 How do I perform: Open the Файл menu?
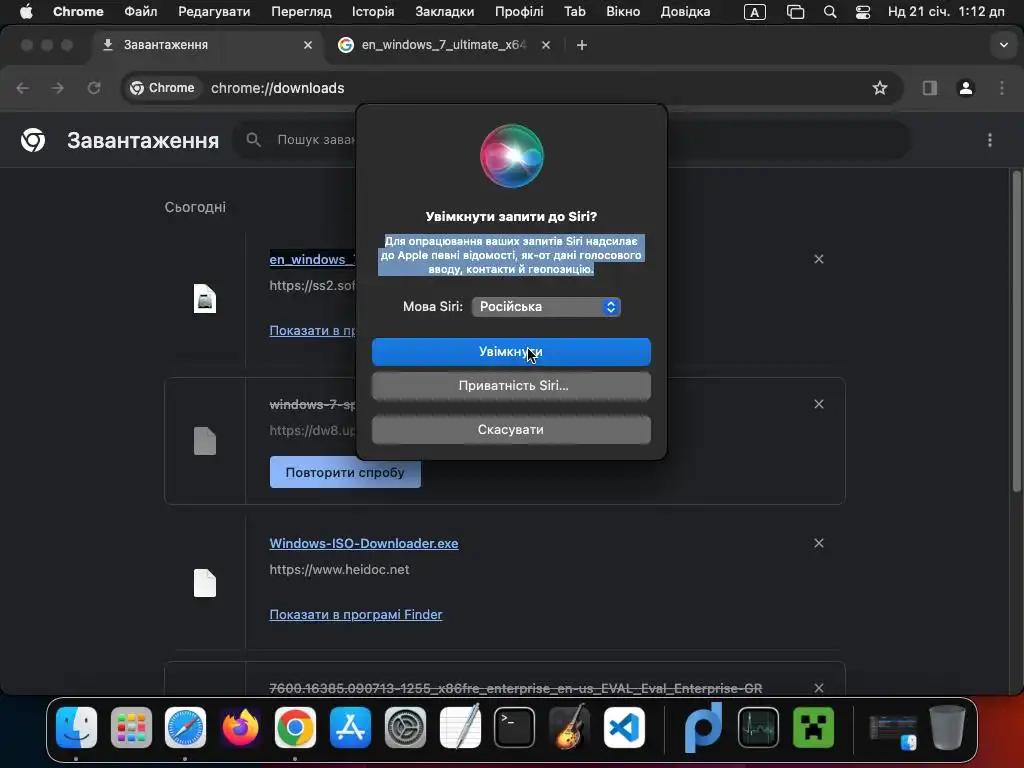pos(140,12)
